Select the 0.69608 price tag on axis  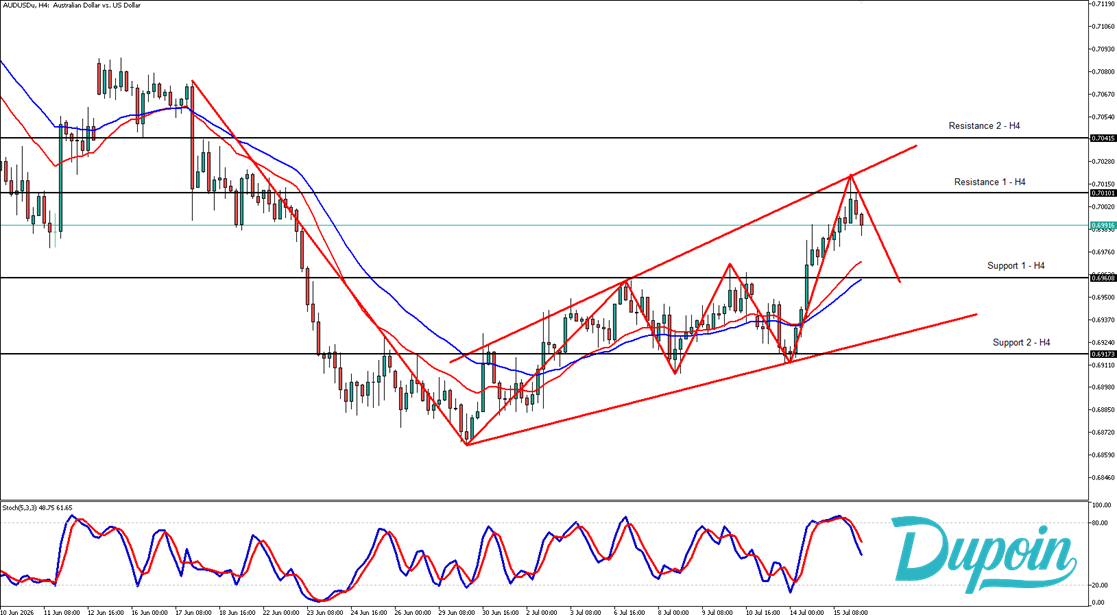(1103, 278)
